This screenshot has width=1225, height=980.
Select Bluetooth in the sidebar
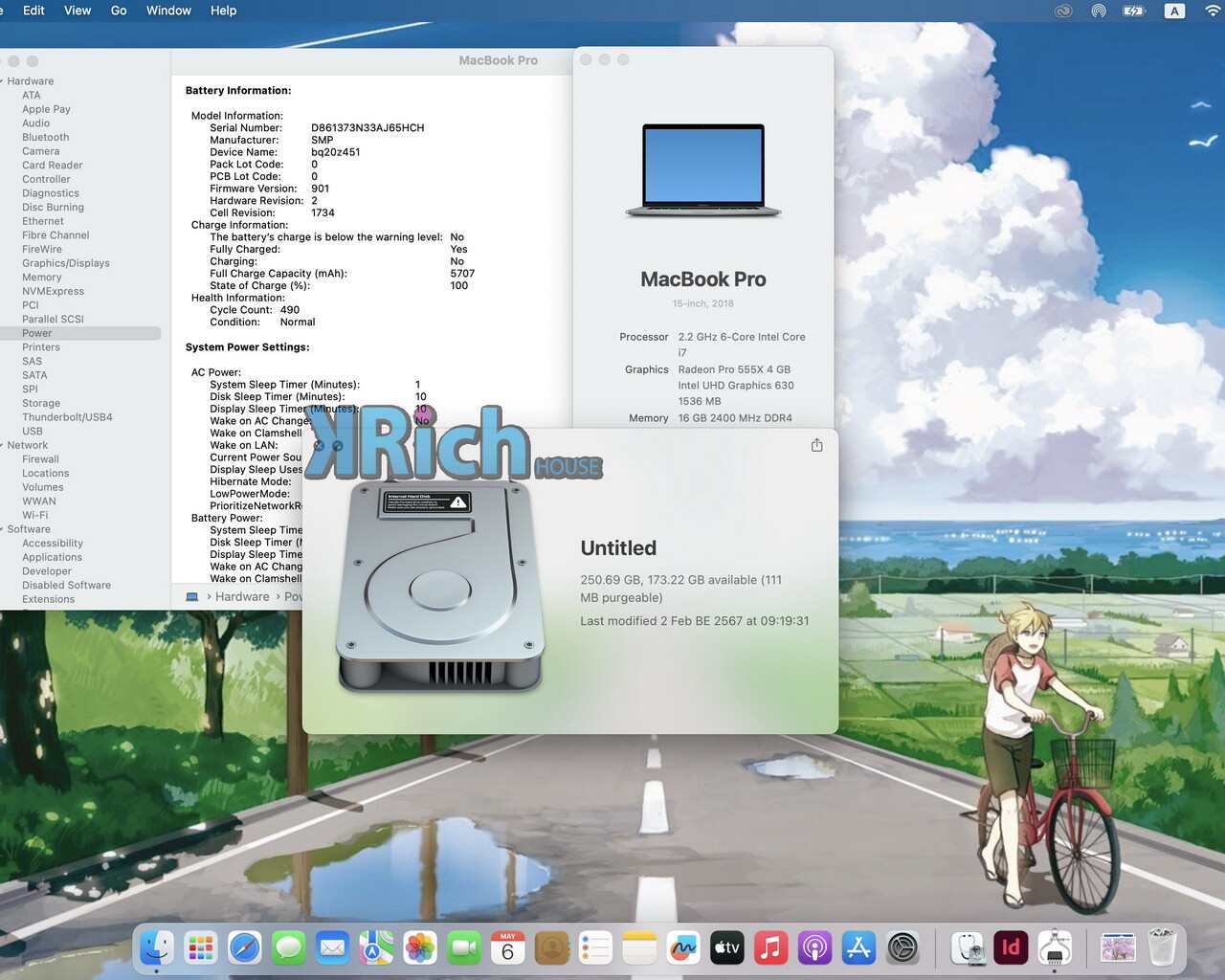pyautogui.click(x=46, y=138)
